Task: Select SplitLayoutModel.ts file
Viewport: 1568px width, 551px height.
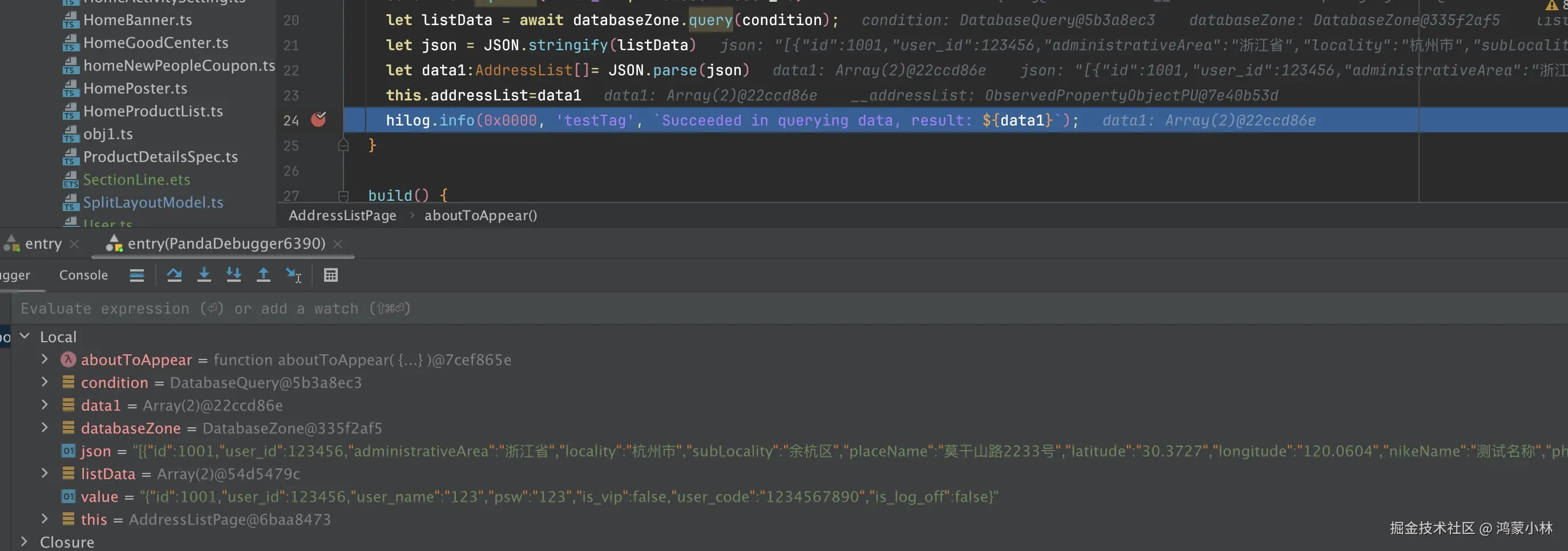Action: point(153,202)
